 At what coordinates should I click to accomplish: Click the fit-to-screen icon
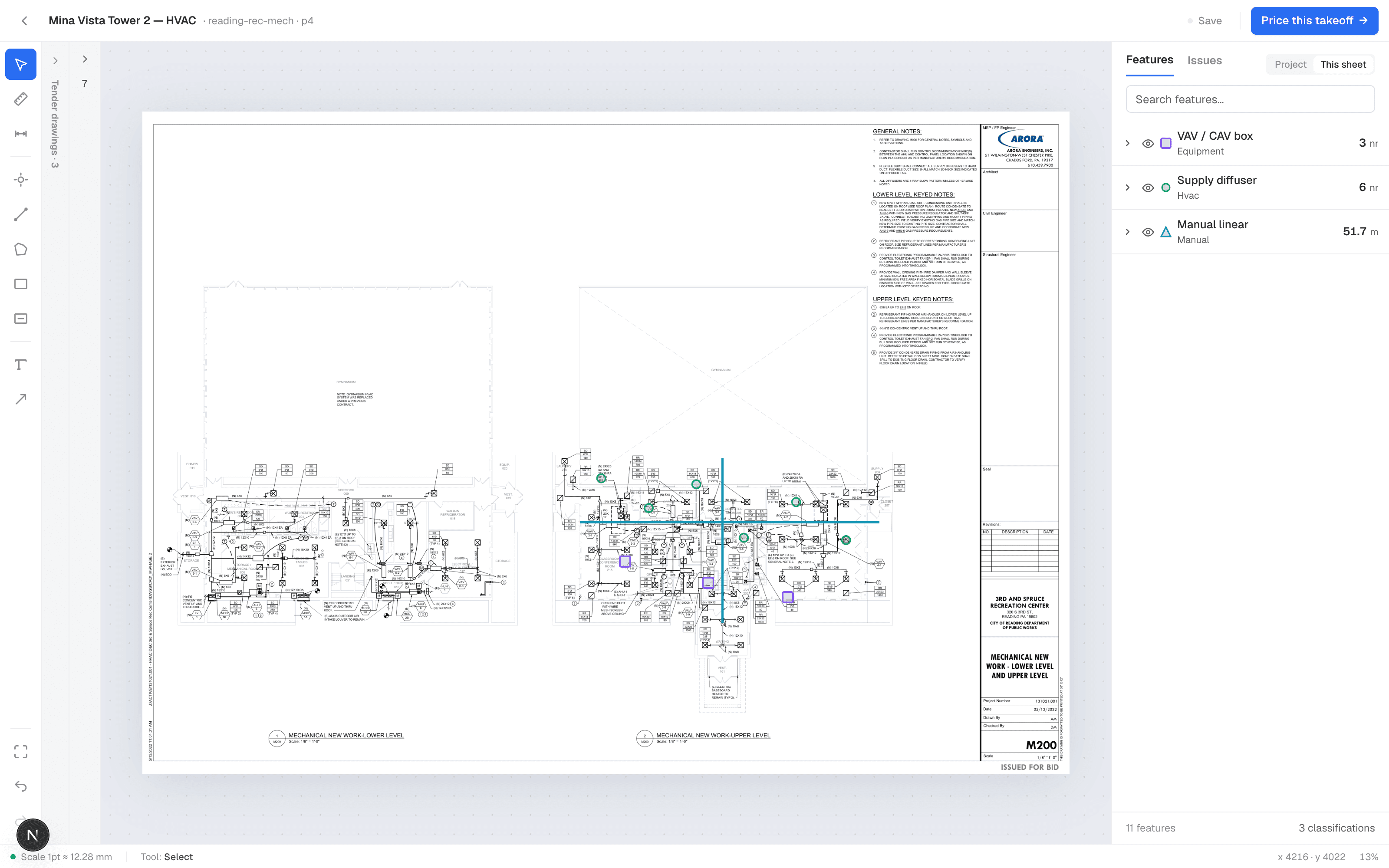click(x=21, y=751)
